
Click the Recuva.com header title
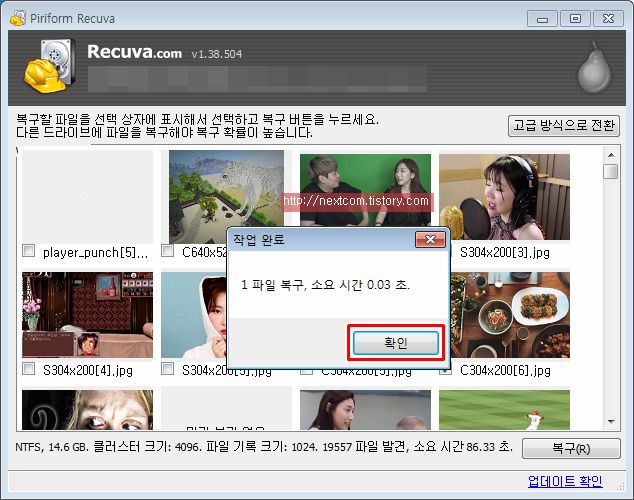tap(134, 52)
